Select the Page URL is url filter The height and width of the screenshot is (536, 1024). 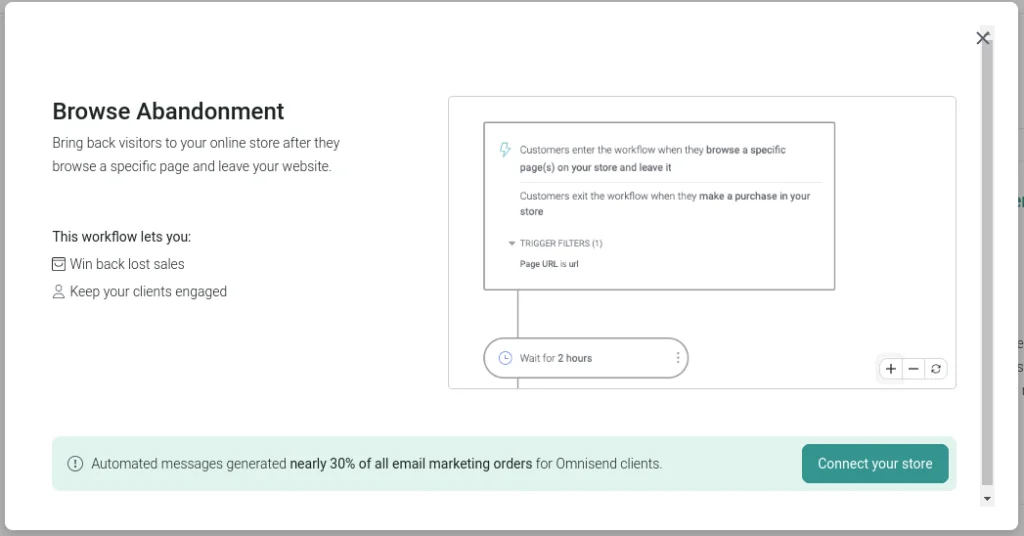(x=549, y=263)
